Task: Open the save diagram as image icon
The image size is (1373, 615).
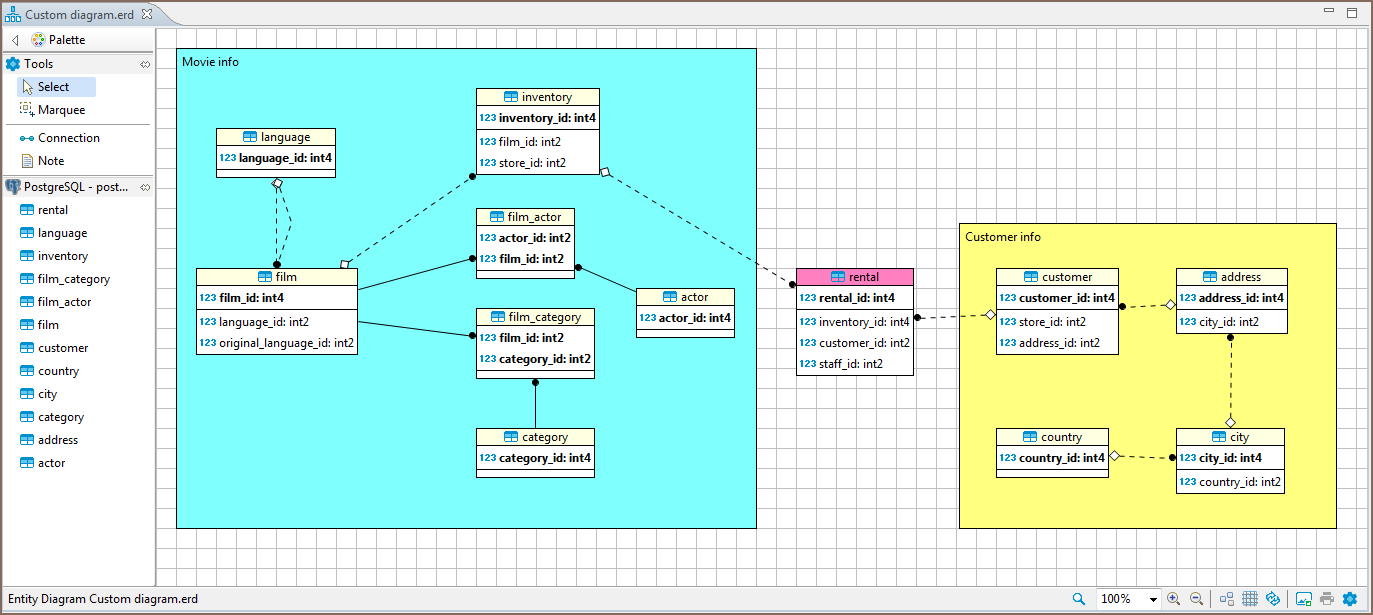Action: [x=1304, y=598]
